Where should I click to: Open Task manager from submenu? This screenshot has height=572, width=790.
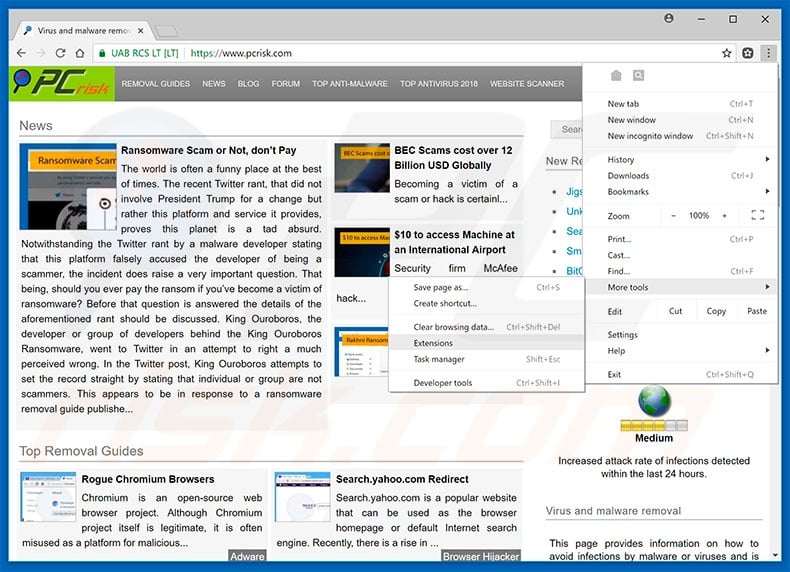[487, 359]
